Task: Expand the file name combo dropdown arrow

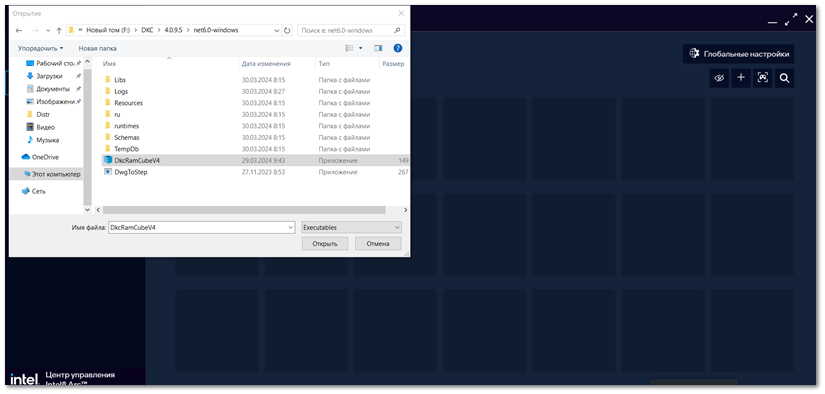Action: (291, 228)
